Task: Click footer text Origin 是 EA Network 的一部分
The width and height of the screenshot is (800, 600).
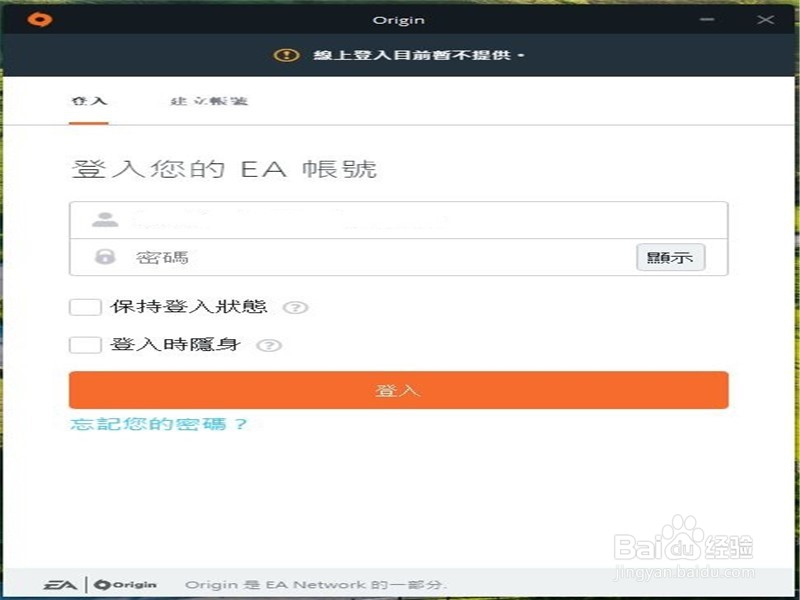Action: tap(316, 585)
